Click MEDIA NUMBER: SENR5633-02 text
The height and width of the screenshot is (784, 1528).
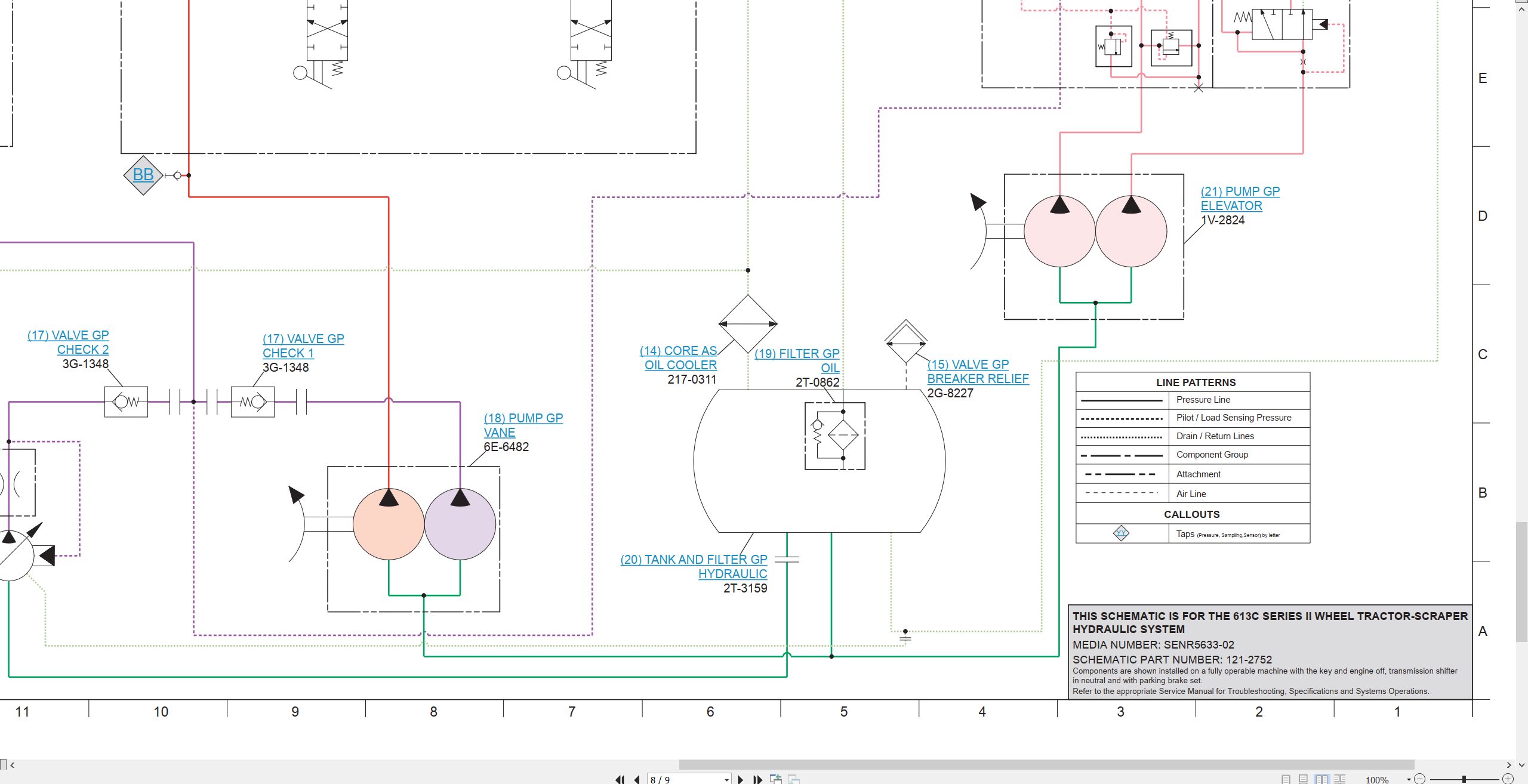pyautogui.click(x=1153, y=645)
